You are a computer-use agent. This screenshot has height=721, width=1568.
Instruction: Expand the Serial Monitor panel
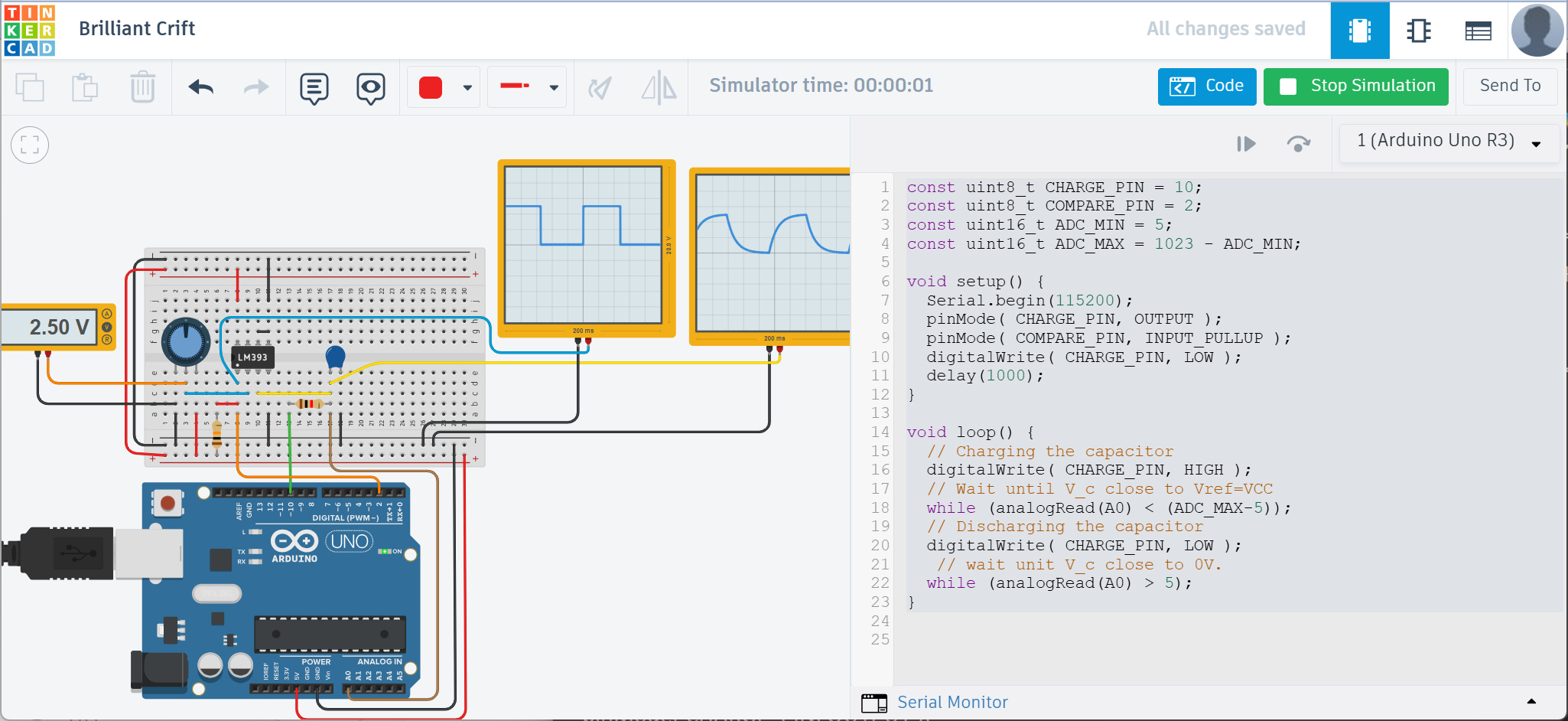pyautogui.click(x=1531, y=701)
